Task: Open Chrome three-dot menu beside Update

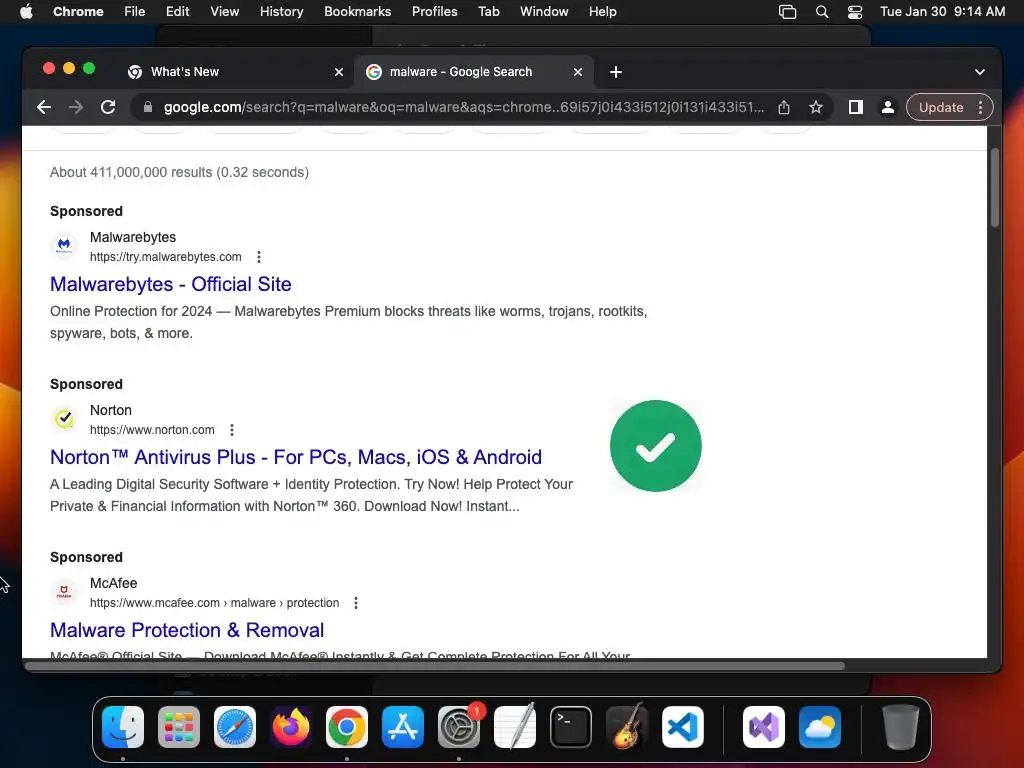Action: pyautogui.click(x=980, y=107)
